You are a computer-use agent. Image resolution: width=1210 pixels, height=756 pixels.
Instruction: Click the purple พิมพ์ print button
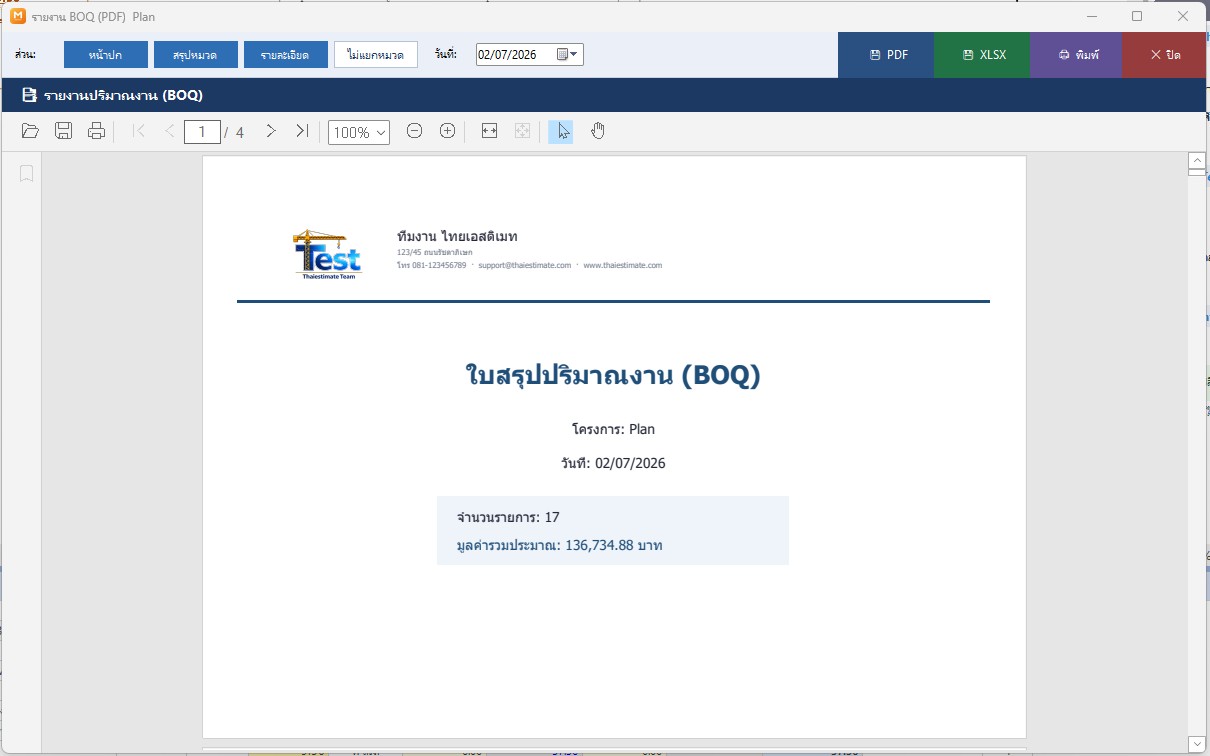tap(1076, 55)
